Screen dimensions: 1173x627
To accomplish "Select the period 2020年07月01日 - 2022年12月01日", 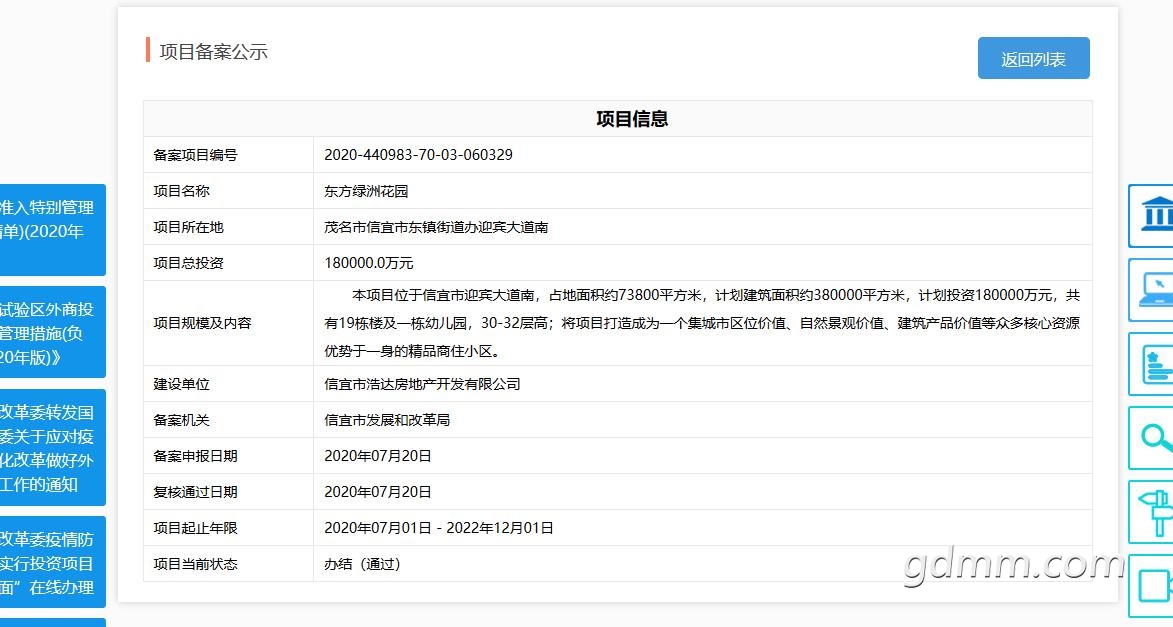I will (x=438, y=527).
